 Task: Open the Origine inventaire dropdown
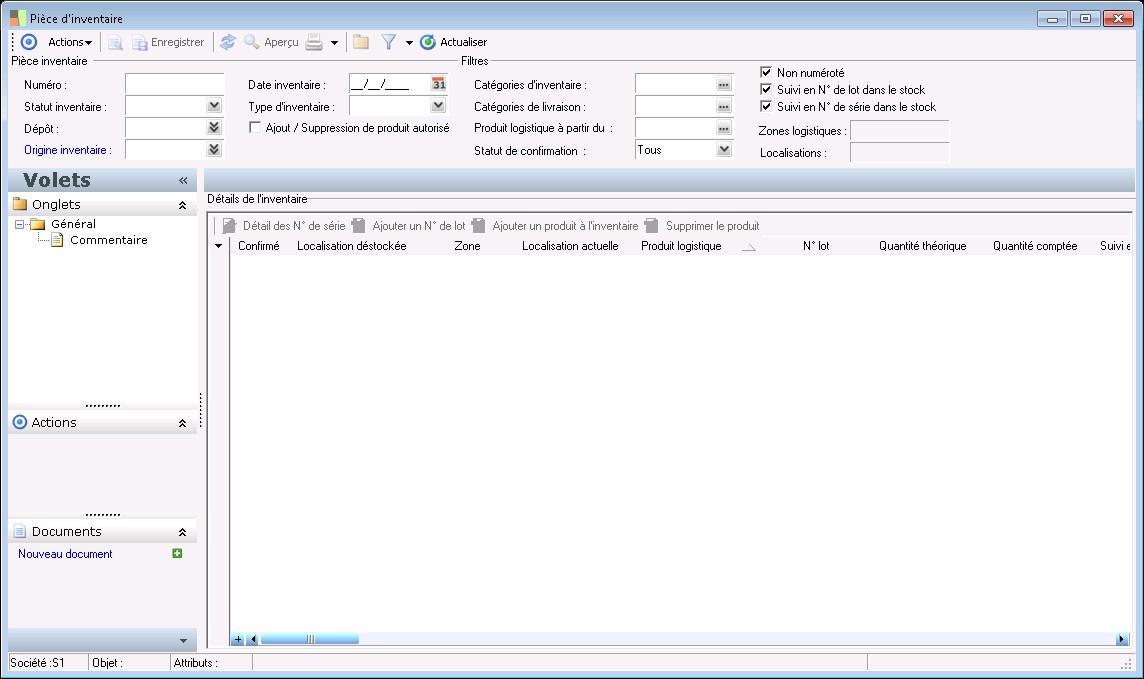pyautogui.click(x=214, y=150)
